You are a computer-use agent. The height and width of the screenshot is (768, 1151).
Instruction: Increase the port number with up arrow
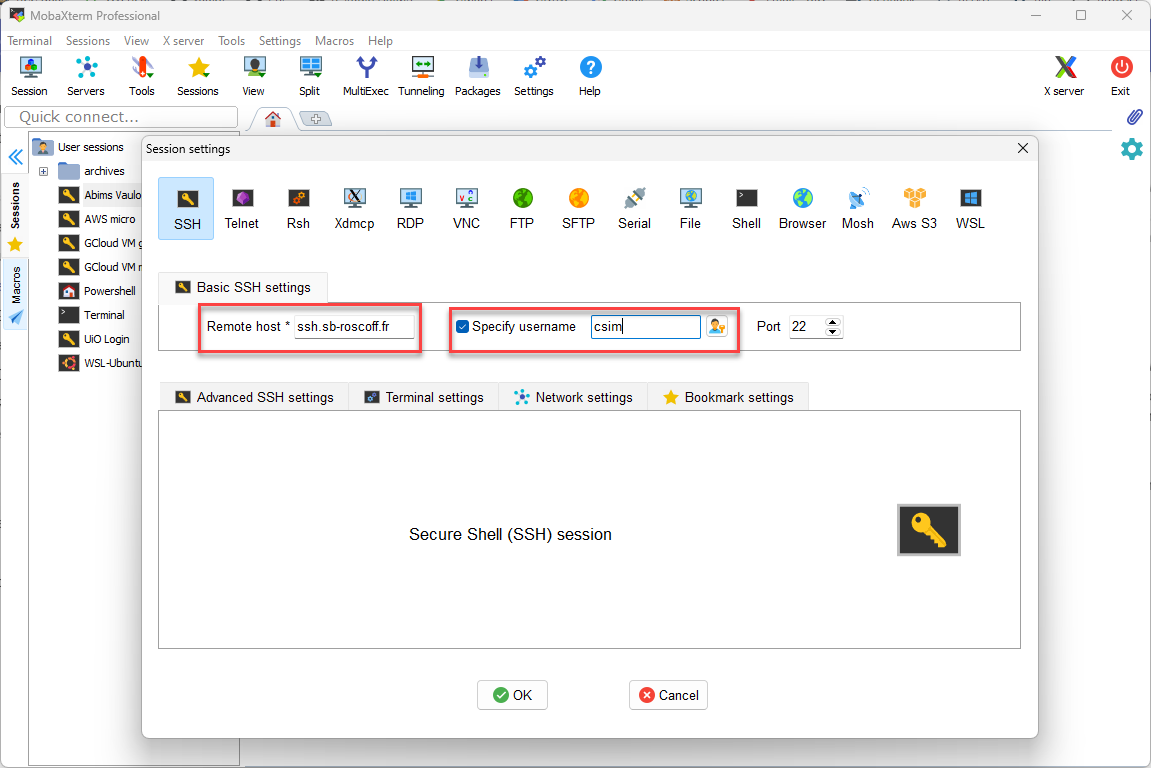pyautogui.click(x=834, y=321)
